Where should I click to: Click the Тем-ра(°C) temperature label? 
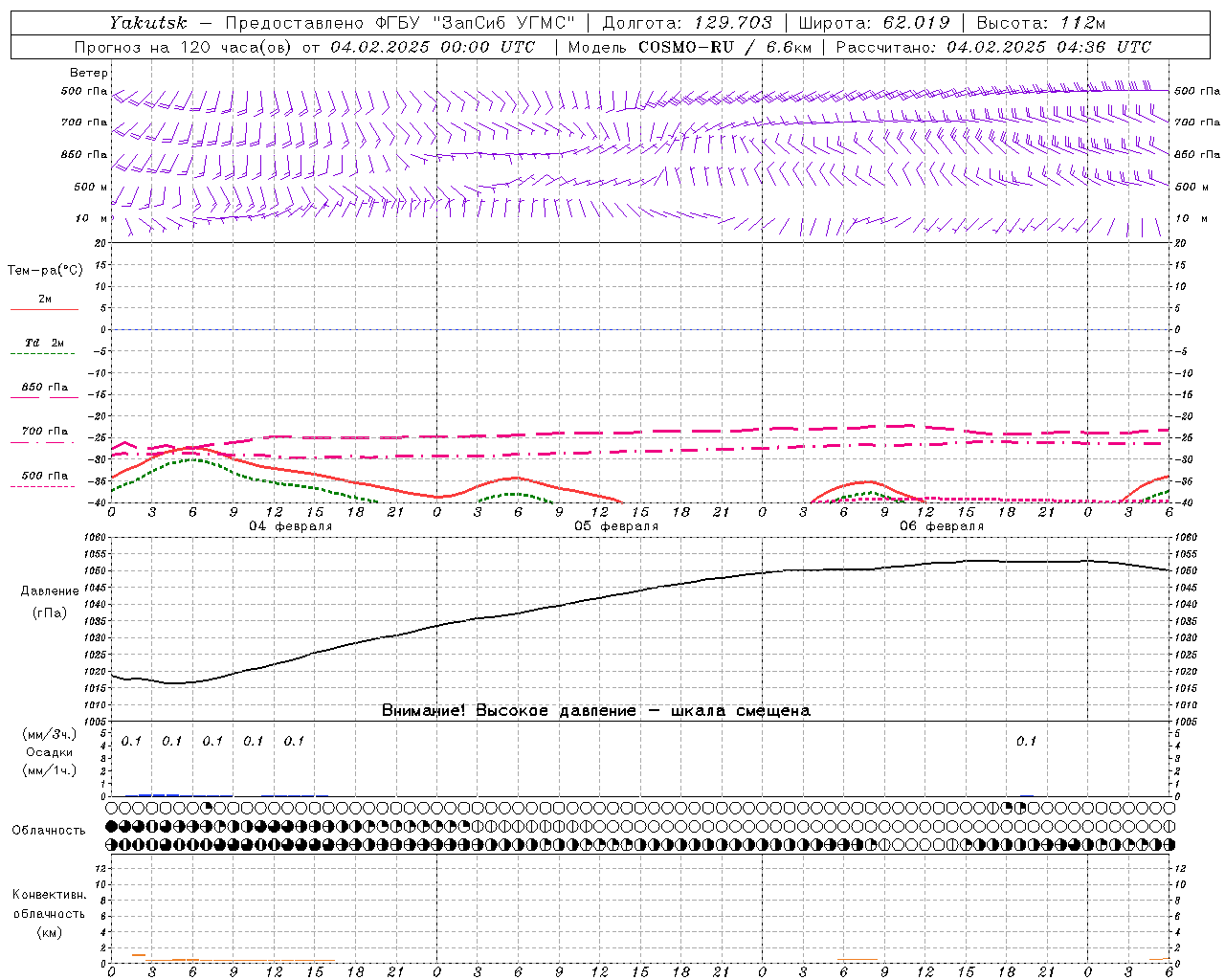[x=45, y=271]
